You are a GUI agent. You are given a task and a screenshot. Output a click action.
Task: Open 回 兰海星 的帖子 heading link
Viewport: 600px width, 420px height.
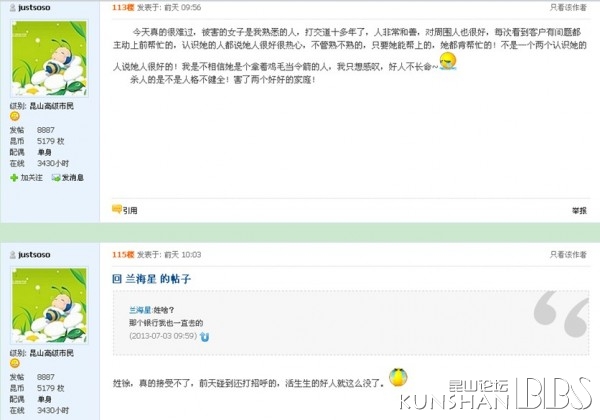tap(152, 279)
